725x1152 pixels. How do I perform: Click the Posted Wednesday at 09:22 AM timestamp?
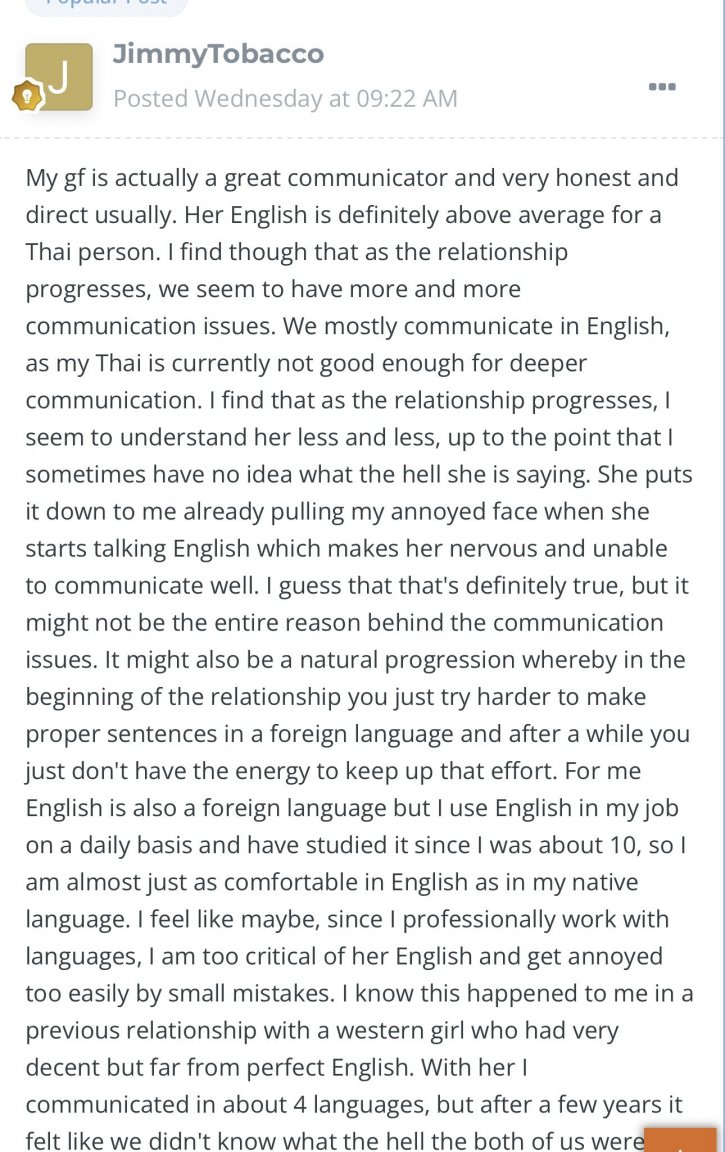point(285,98)
